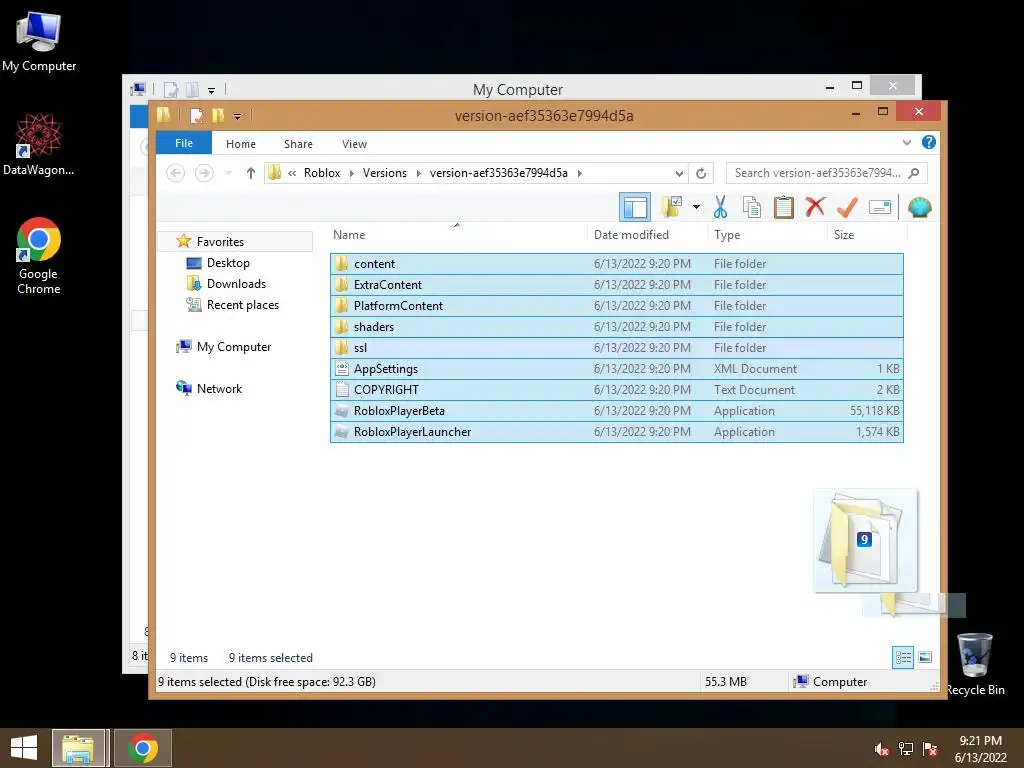Select Network in navigation pane
This screenshot has width=1024, height=768.
pyautogui.click(x=219, y=389)
